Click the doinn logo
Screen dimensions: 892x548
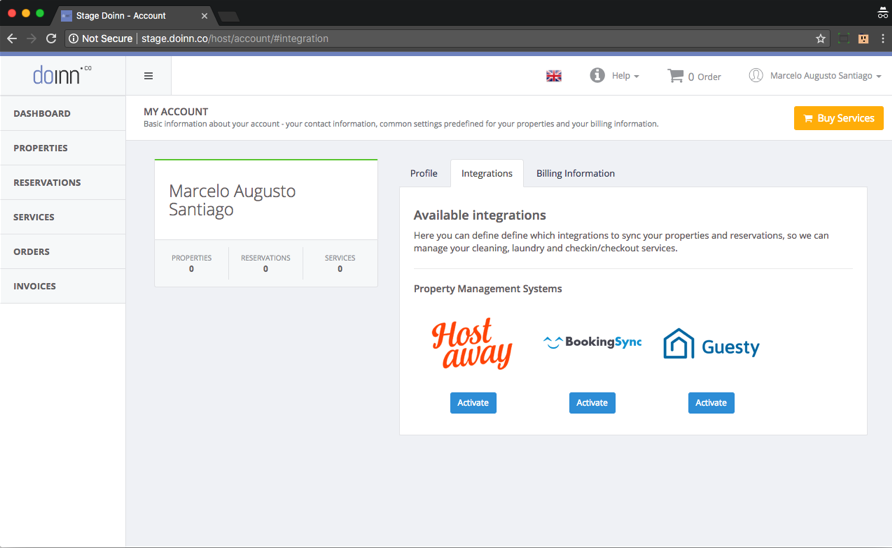click(x=61, y=75)
